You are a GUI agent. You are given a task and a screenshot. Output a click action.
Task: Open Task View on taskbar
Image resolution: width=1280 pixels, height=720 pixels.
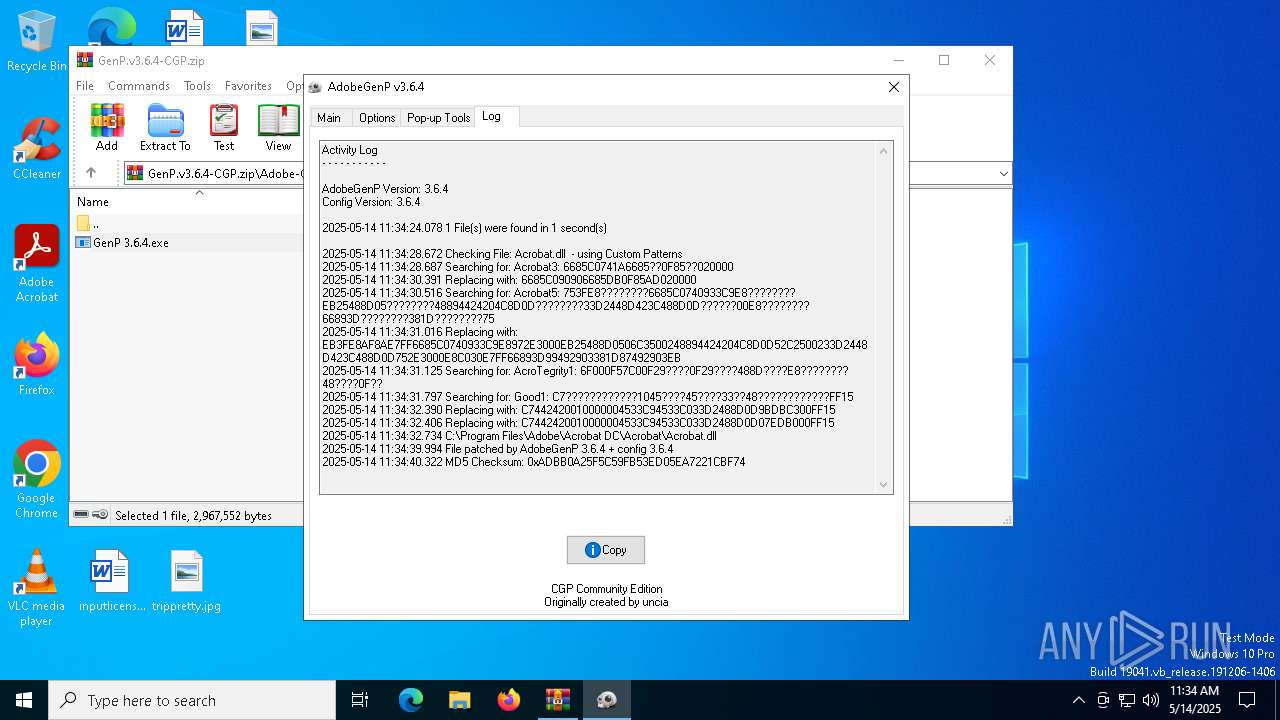360,700
